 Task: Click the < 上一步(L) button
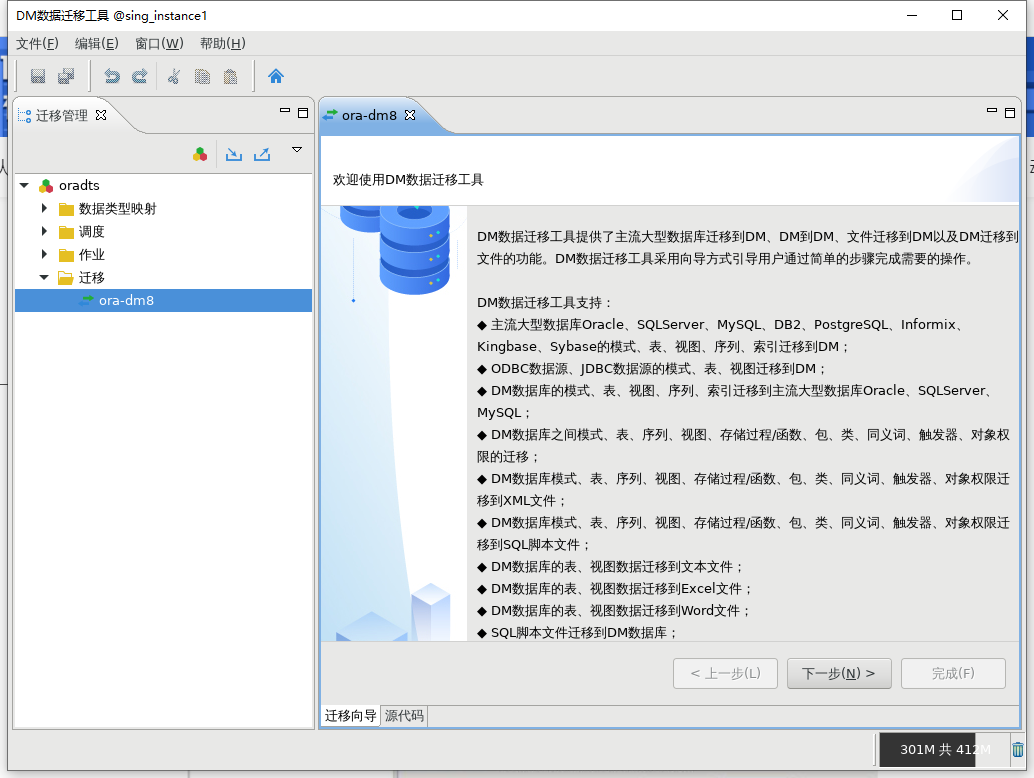tap(725, 673)
